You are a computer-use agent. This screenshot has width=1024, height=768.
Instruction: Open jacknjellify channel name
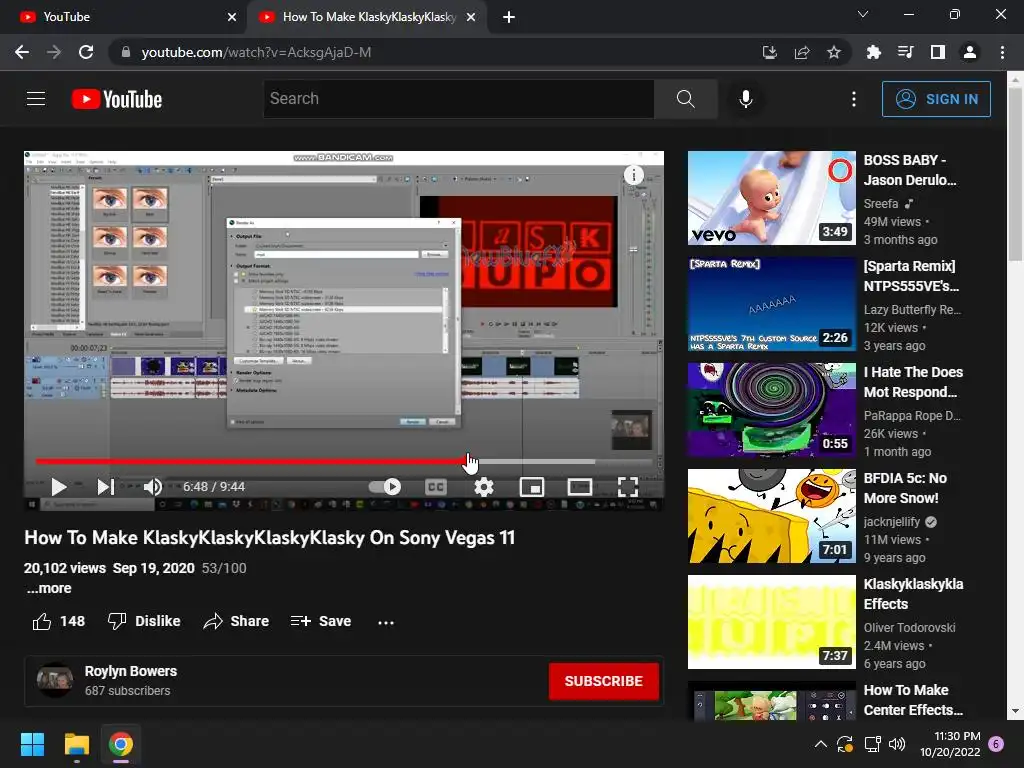click(x=891, y=522)
